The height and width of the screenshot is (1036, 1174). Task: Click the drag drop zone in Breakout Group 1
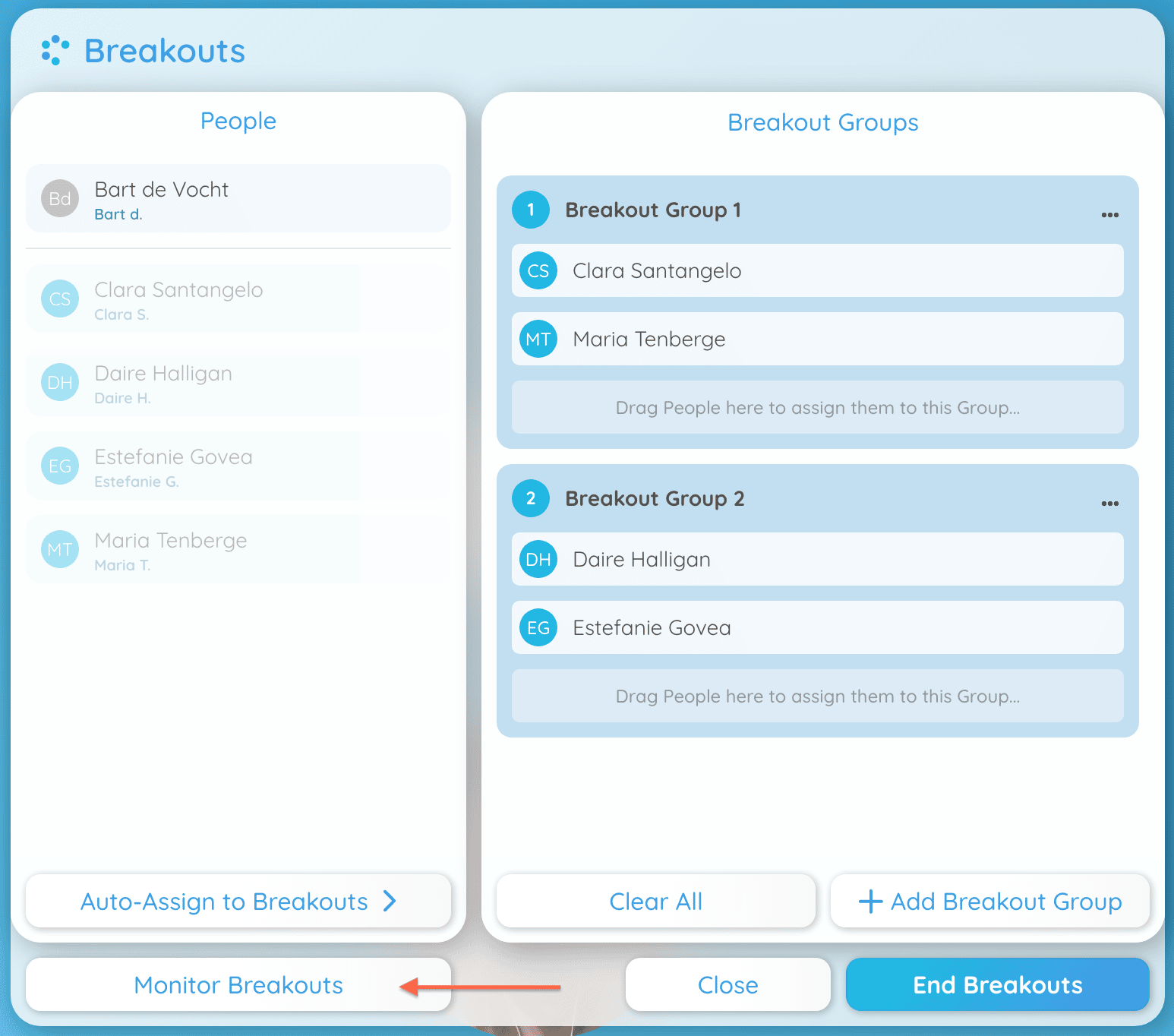point(817,407)
